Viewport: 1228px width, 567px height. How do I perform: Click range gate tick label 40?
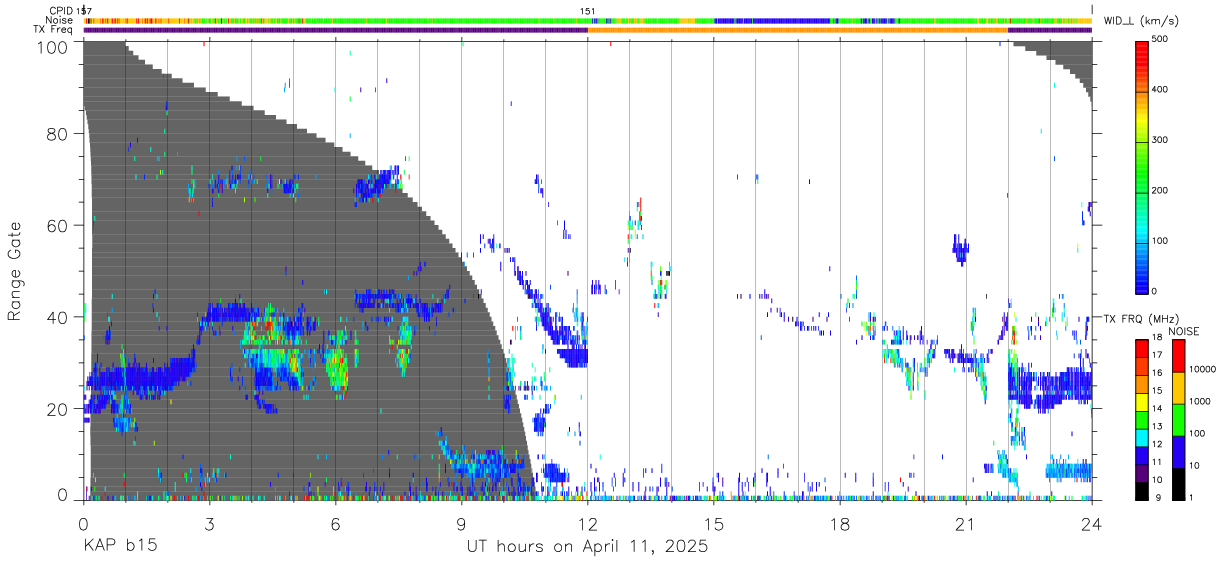click(x=57, y=317)
